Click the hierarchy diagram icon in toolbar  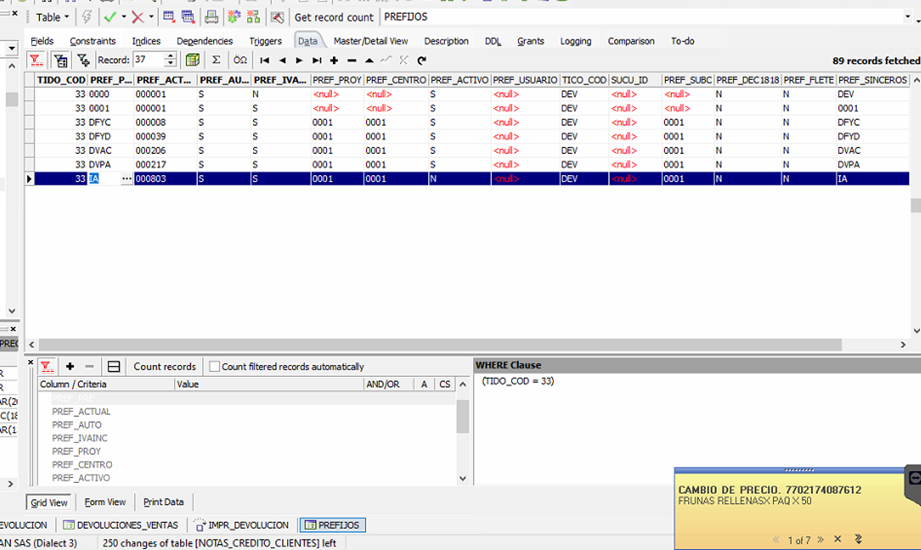tap(253, 17)
